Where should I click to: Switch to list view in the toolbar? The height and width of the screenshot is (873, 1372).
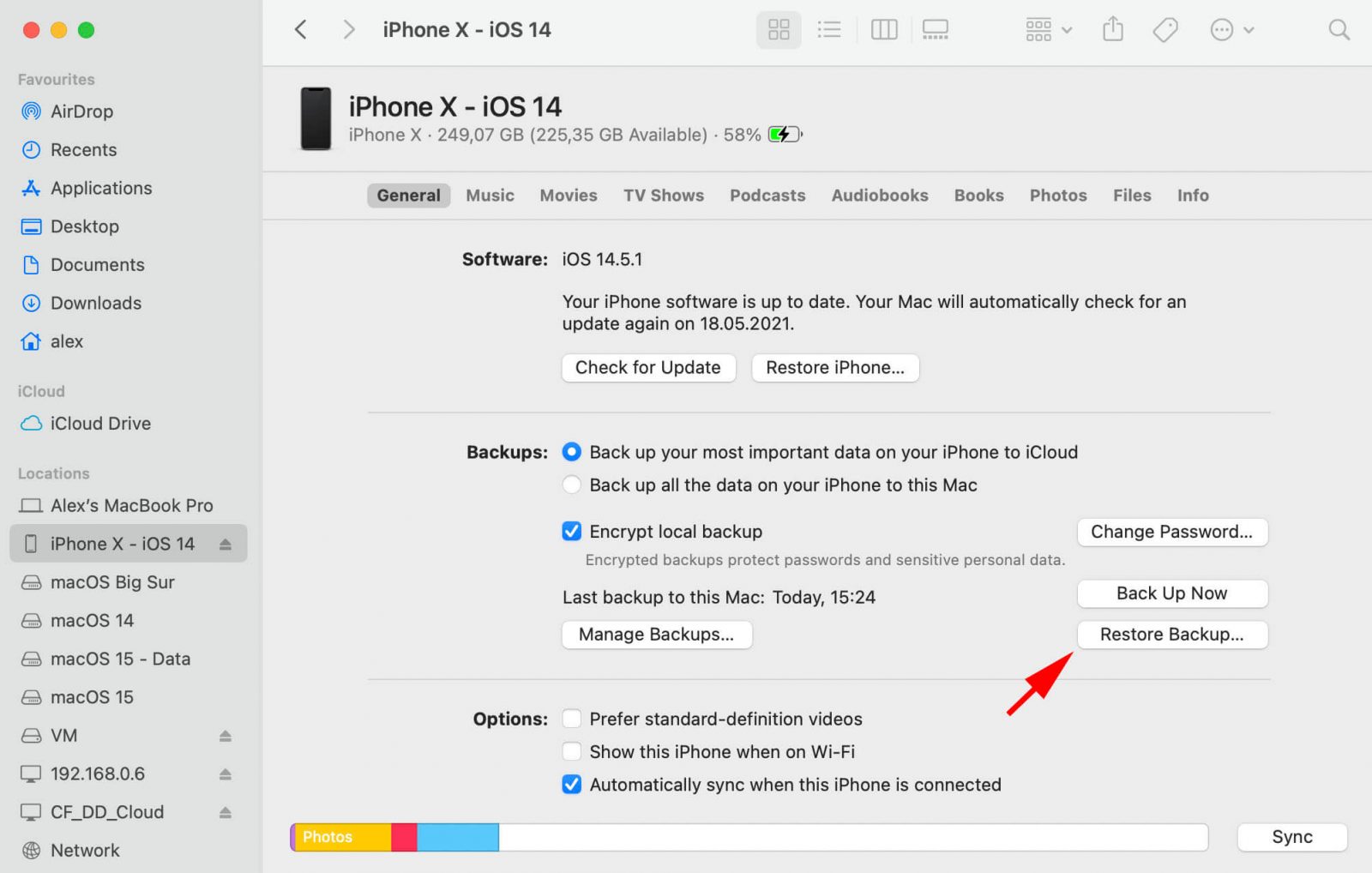828,29
